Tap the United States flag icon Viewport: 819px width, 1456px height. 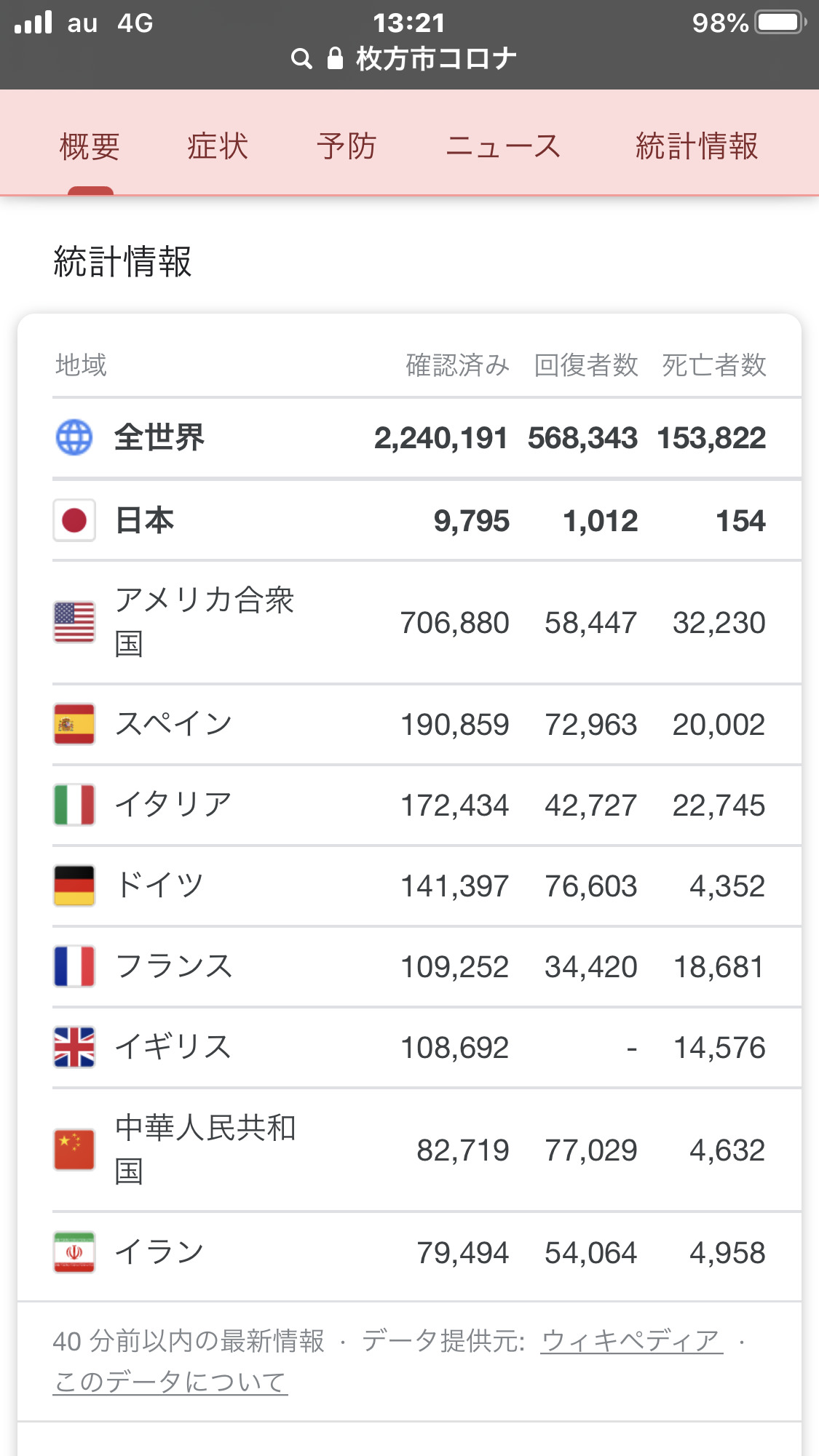[74, 622]
